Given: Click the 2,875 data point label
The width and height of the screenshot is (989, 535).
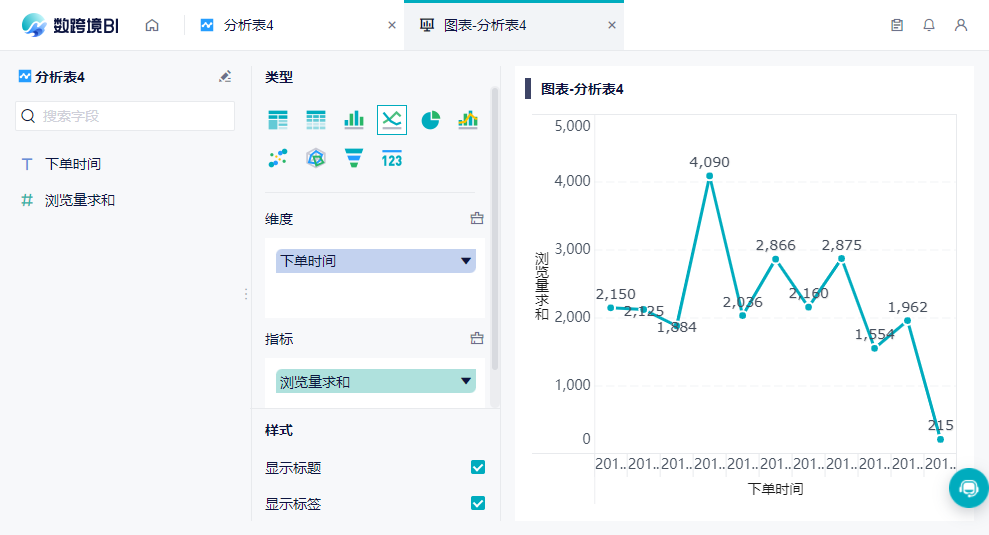Looking at the screenshot, I should (841, 245).
